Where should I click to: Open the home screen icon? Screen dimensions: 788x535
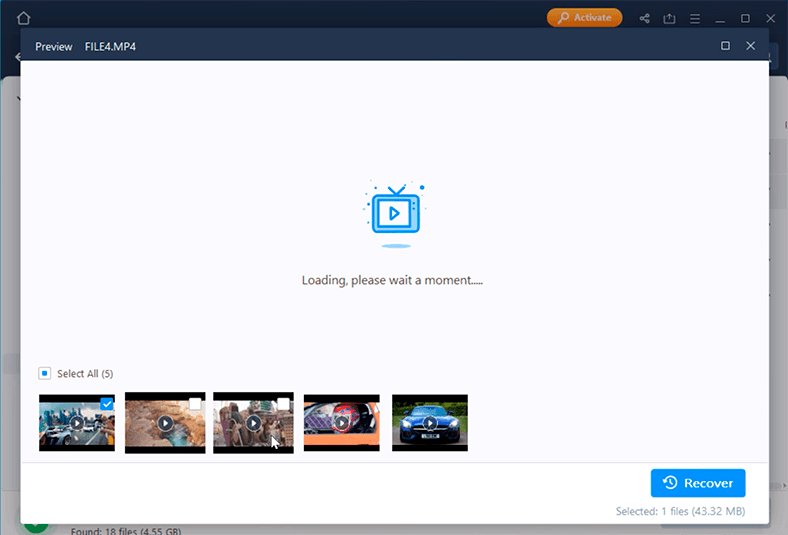(23, 18)
